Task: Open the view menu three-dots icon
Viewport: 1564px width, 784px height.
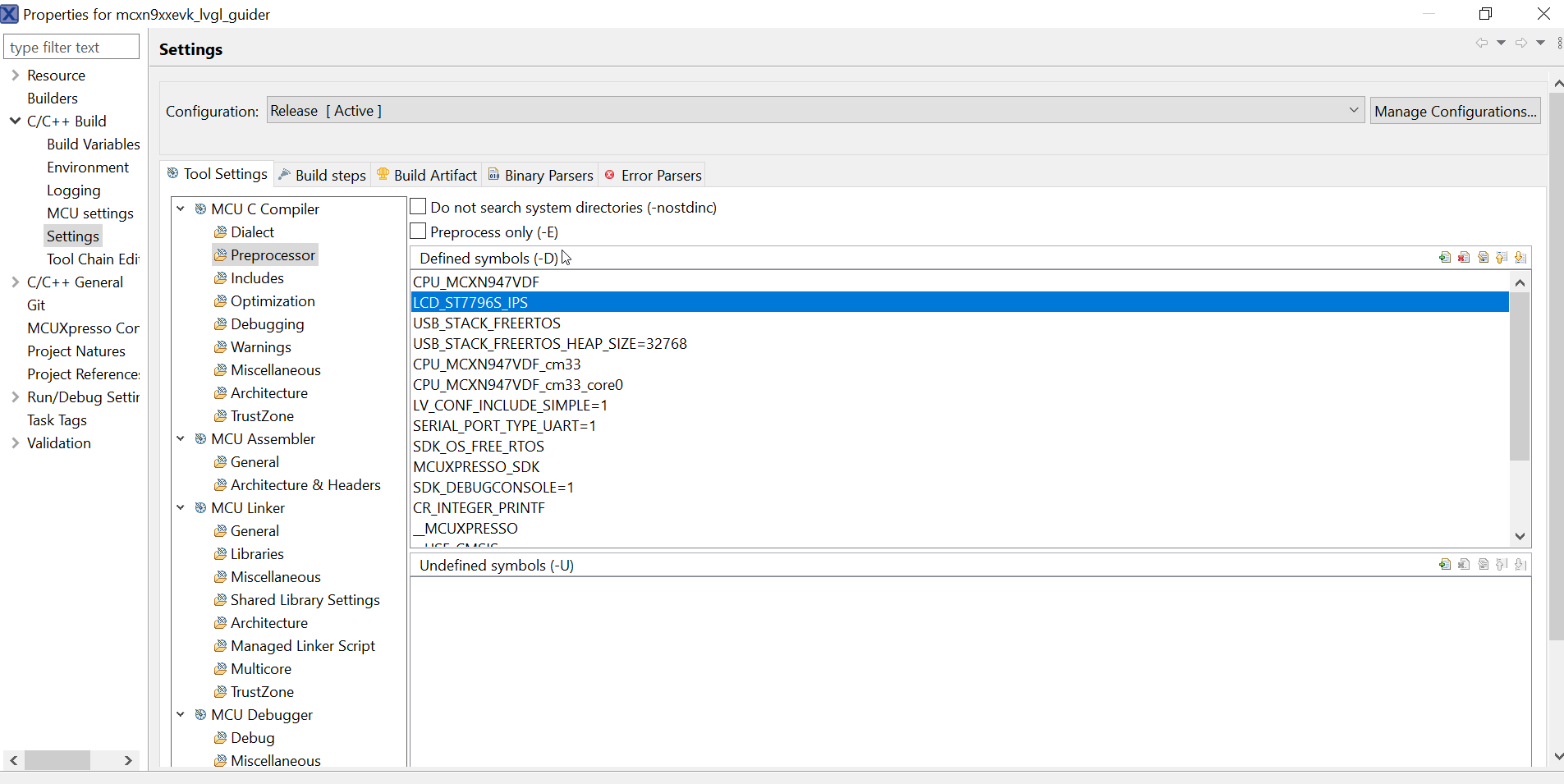Action: tap(1559, 43)
